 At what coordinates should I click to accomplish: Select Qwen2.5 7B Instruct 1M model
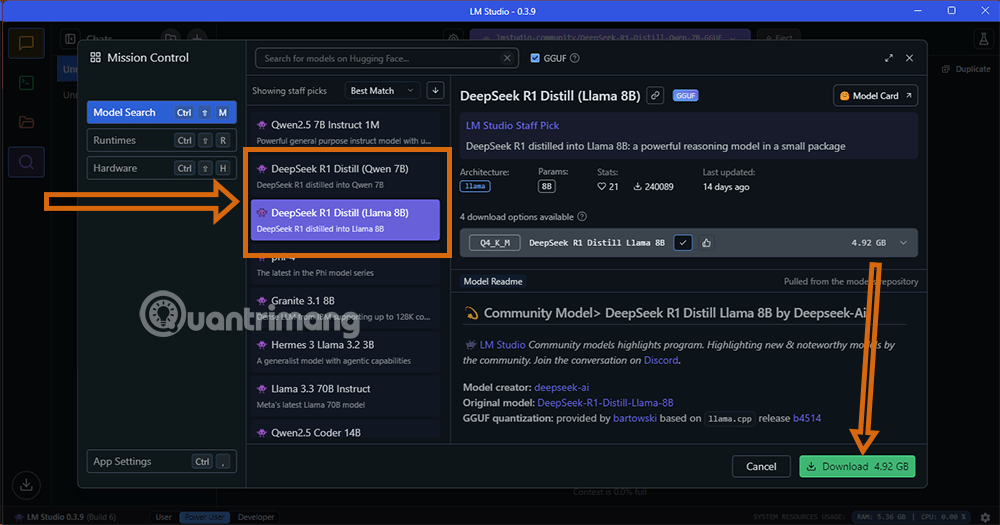point(345,132)
